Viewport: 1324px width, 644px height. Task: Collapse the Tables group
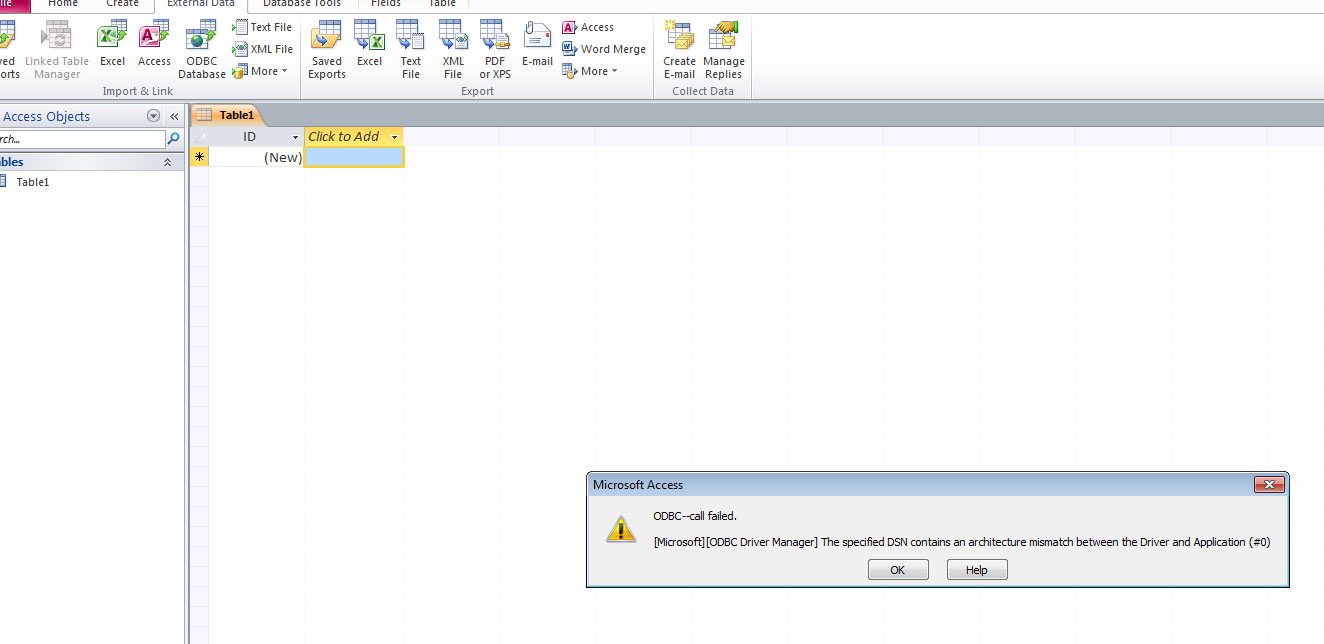coord(167,162)
